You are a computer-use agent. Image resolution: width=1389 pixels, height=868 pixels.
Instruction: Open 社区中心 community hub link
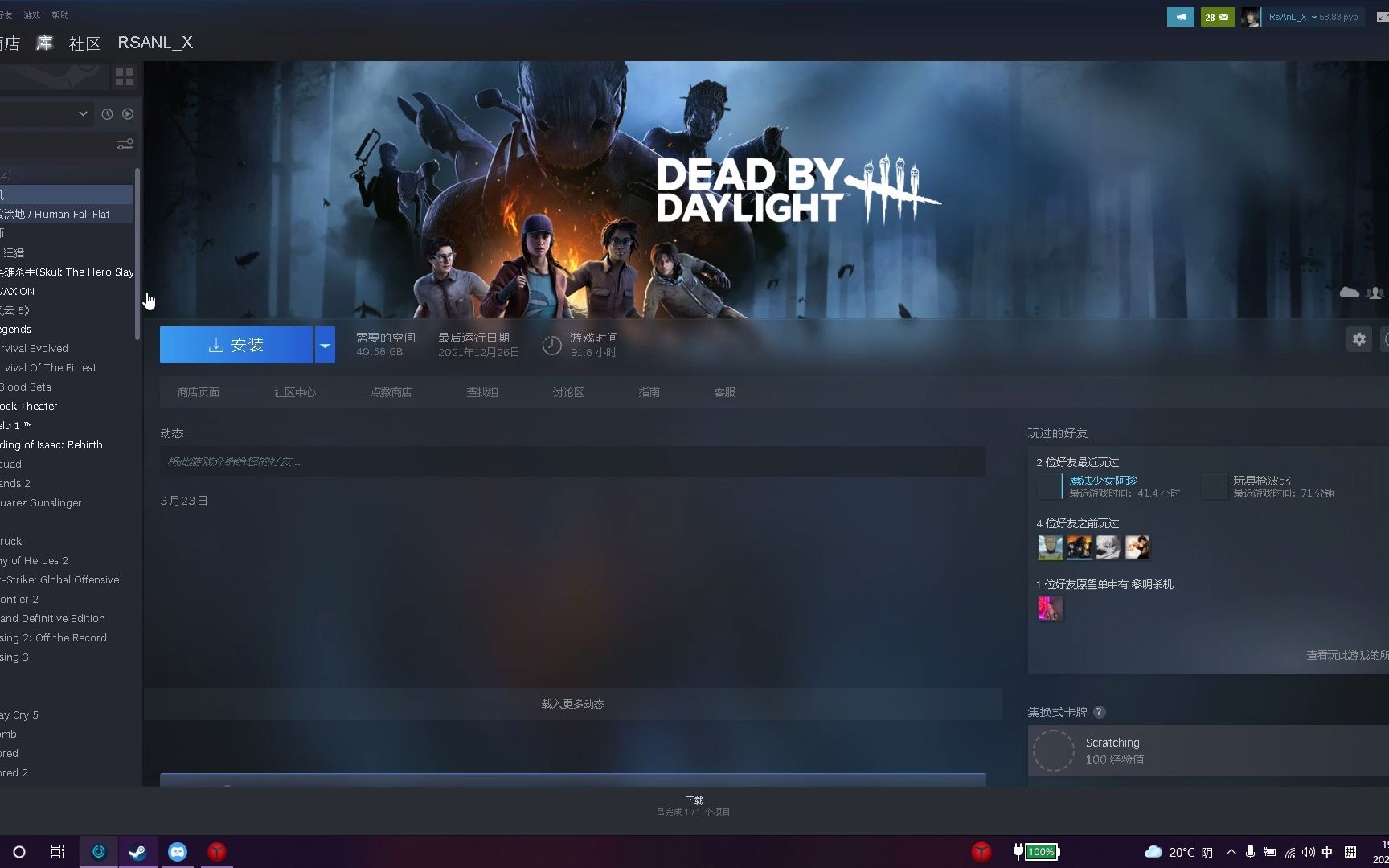point(294,392)
